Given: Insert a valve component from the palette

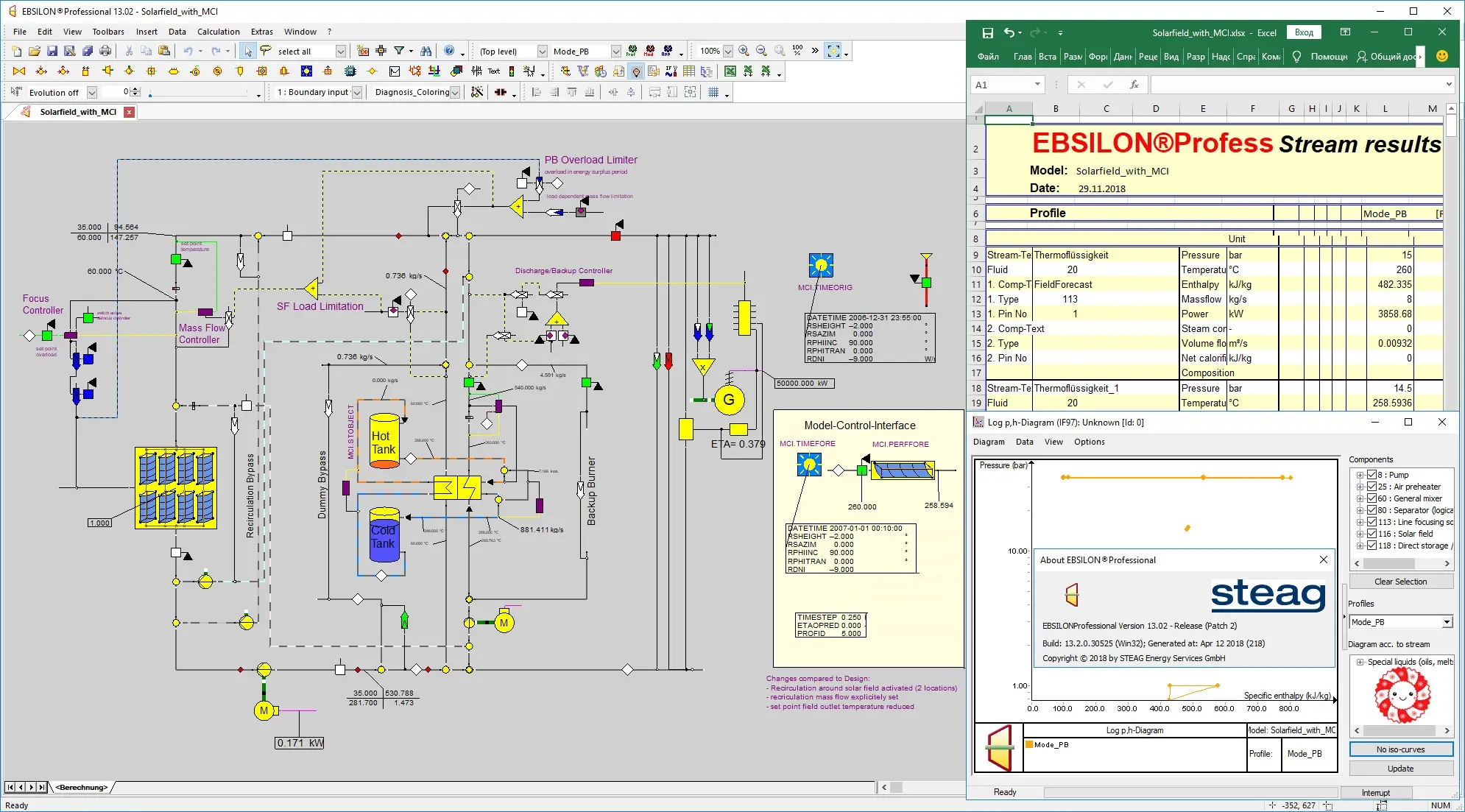Looking at the screenshot, I should (19, 71).
